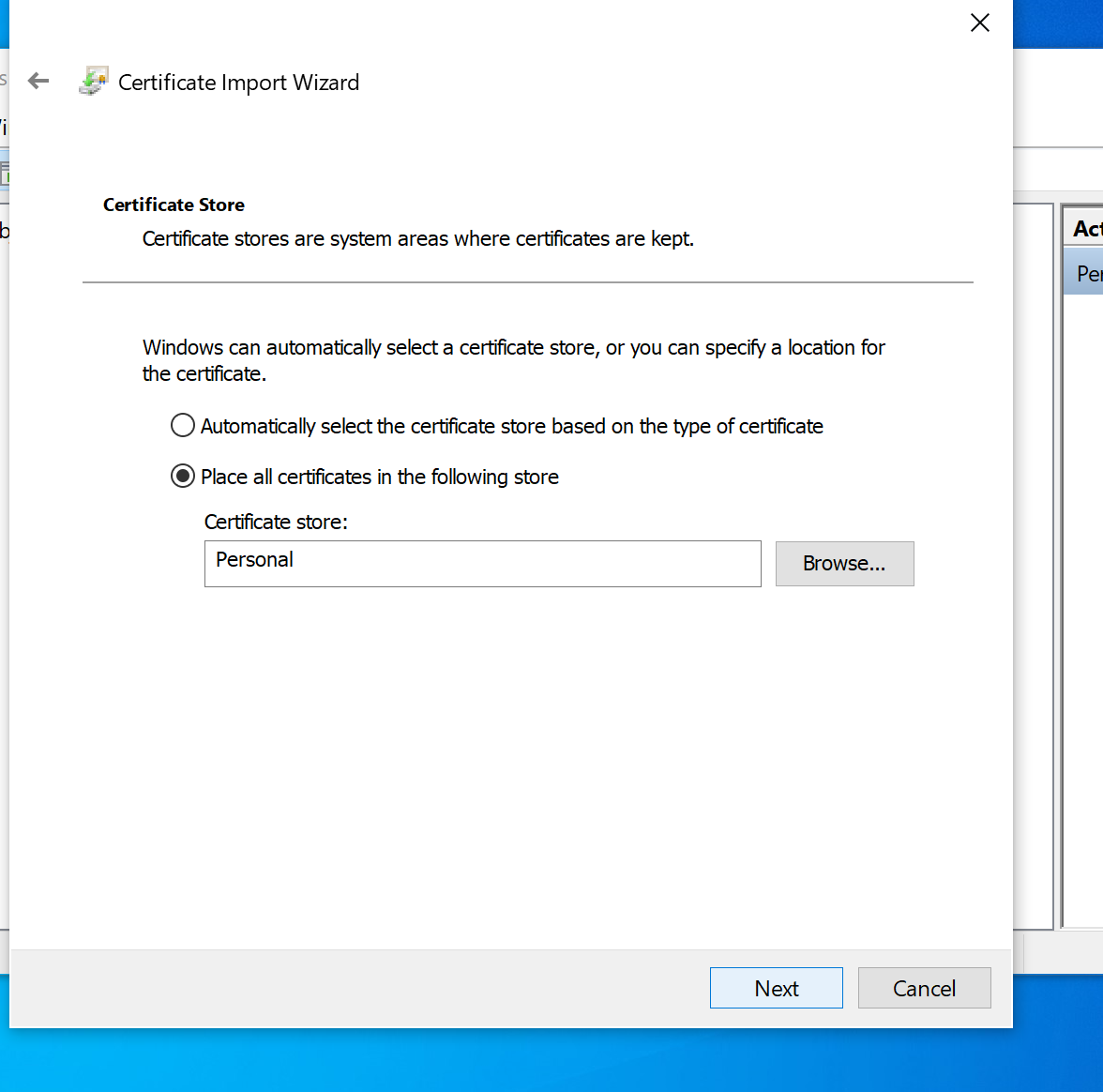Click the 'Certificate Import Wizard' title text
Screen dimensions: 1103x1092
tap(238, 83)
